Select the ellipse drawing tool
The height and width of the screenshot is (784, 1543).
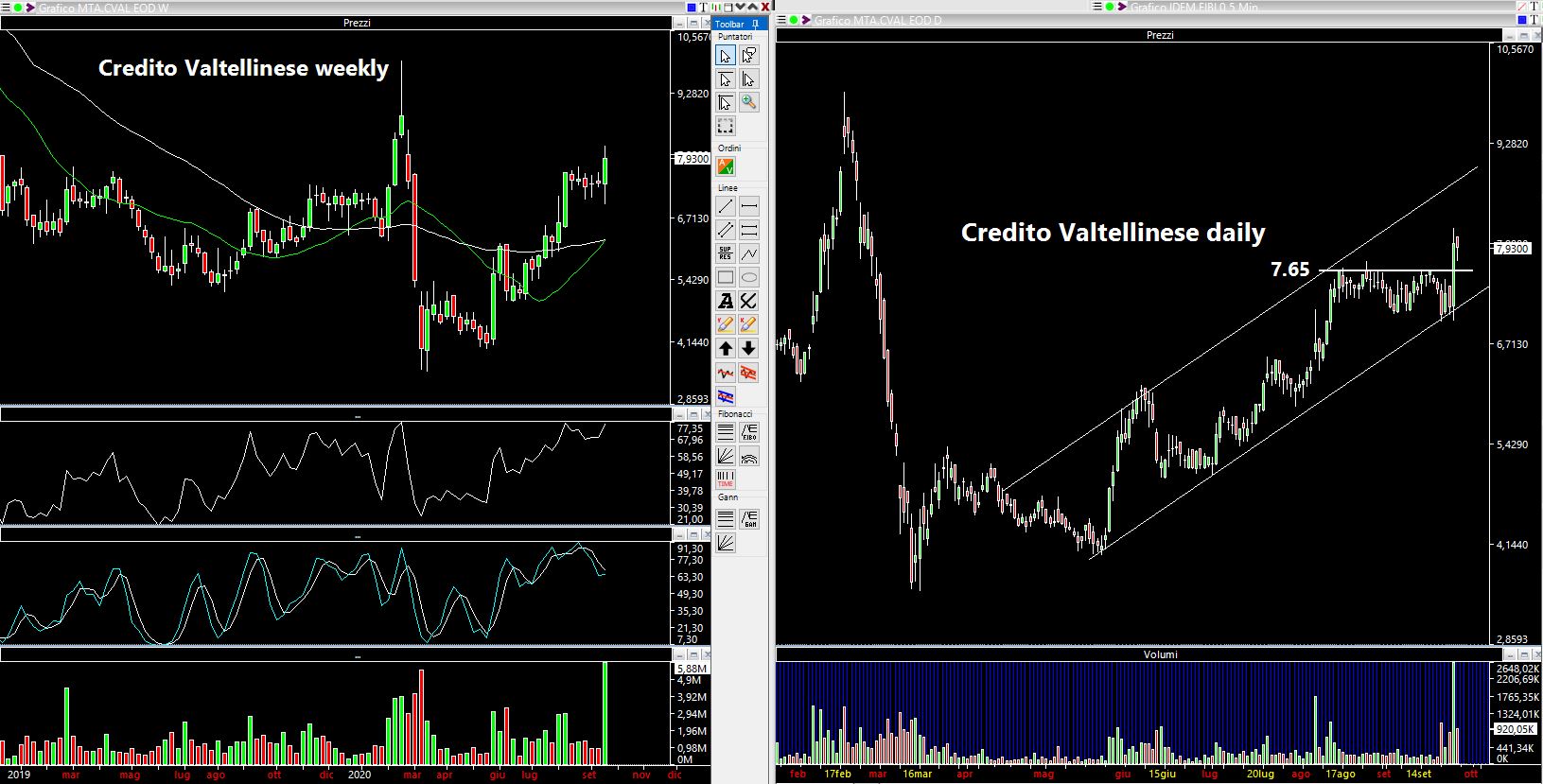(748, 277)
